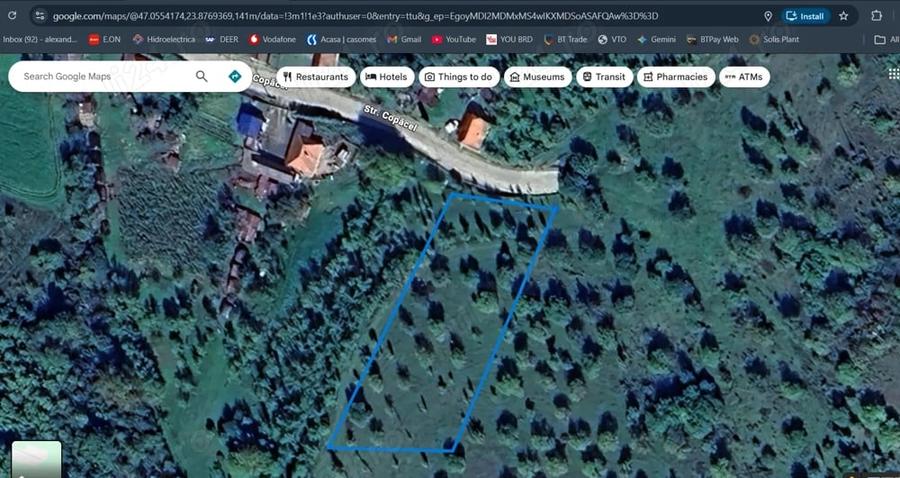900x478 pixels.
Task: Show Things to do on the map
Action: point(459,77)
